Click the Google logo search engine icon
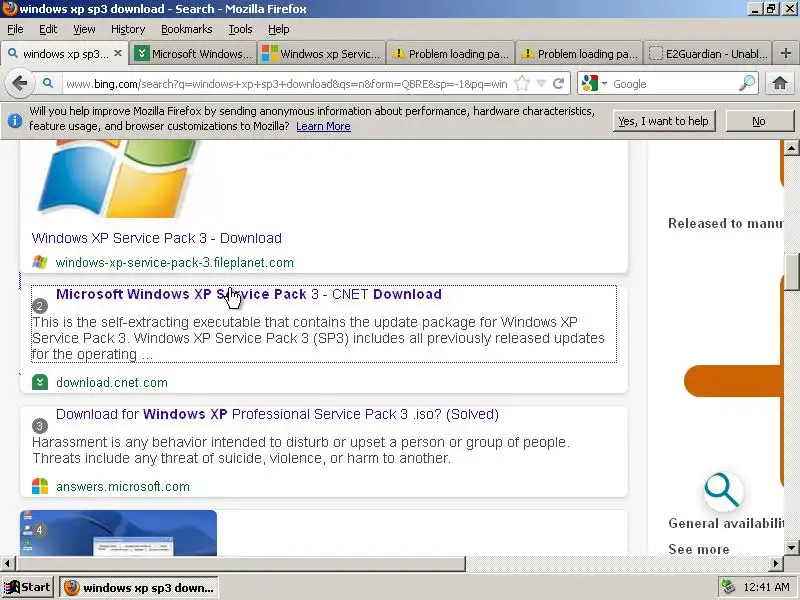Image resolution: width=800 pixels, height=600 pixels. pos(590,83)
